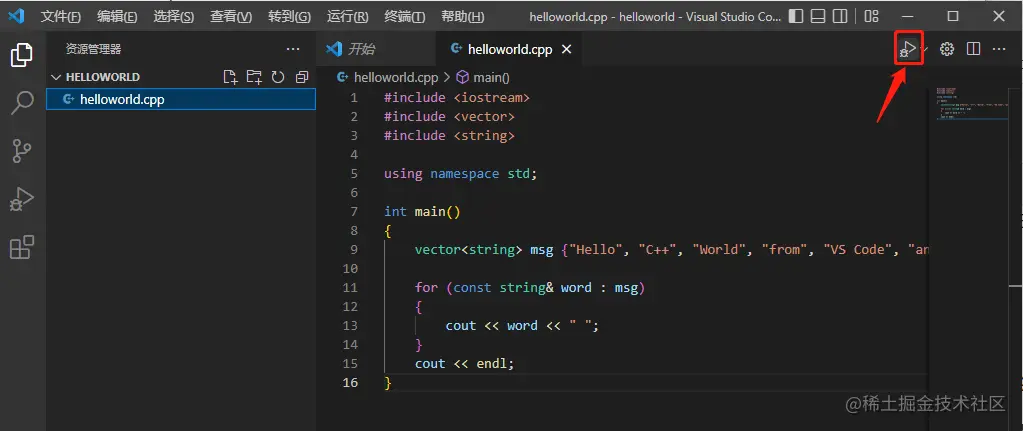Run or debug the C++ file

pos(908,48)
